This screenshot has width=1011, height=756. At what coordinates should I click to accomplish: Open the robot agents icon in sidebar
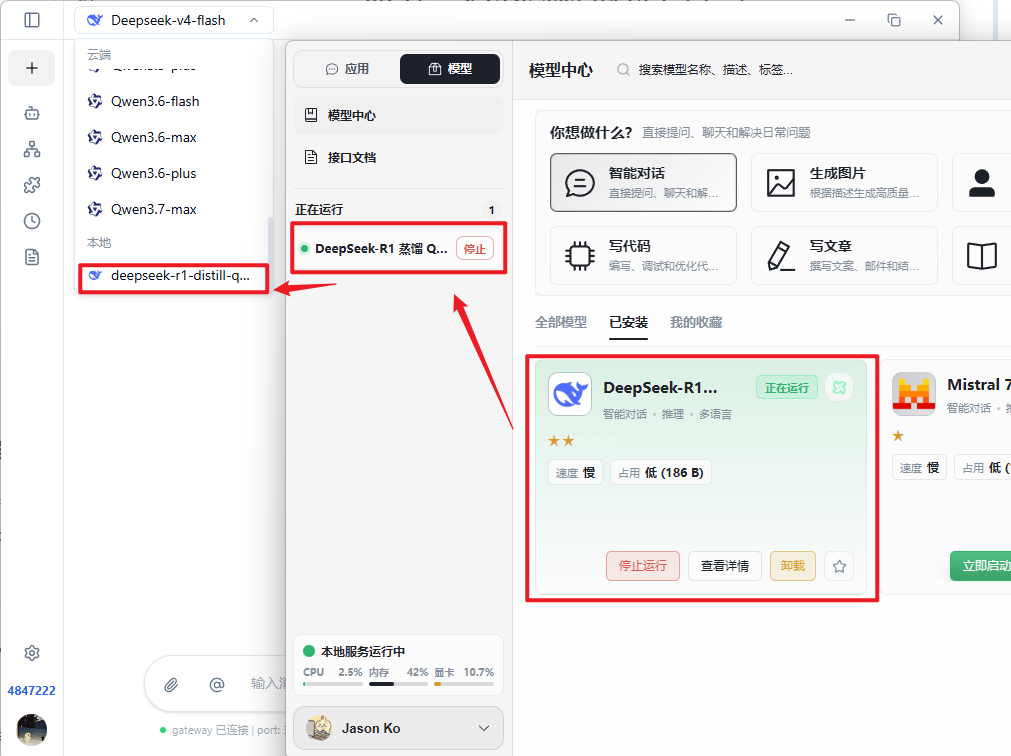pos(32,113)
